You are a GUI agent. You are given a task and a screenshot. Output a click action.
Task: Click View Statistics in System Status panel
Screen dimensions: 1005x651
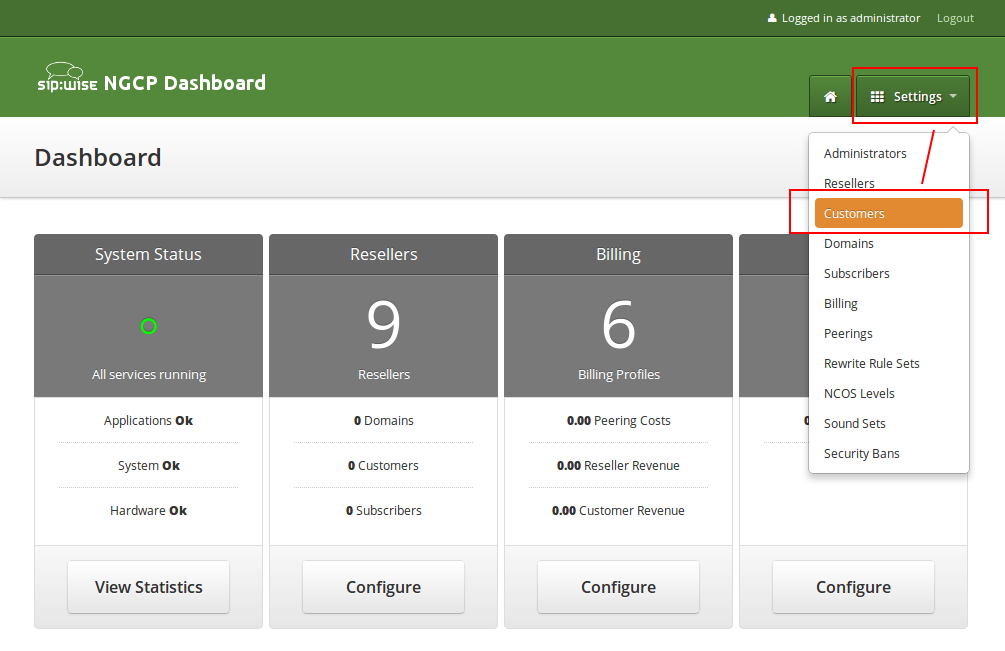coord(148,587)
